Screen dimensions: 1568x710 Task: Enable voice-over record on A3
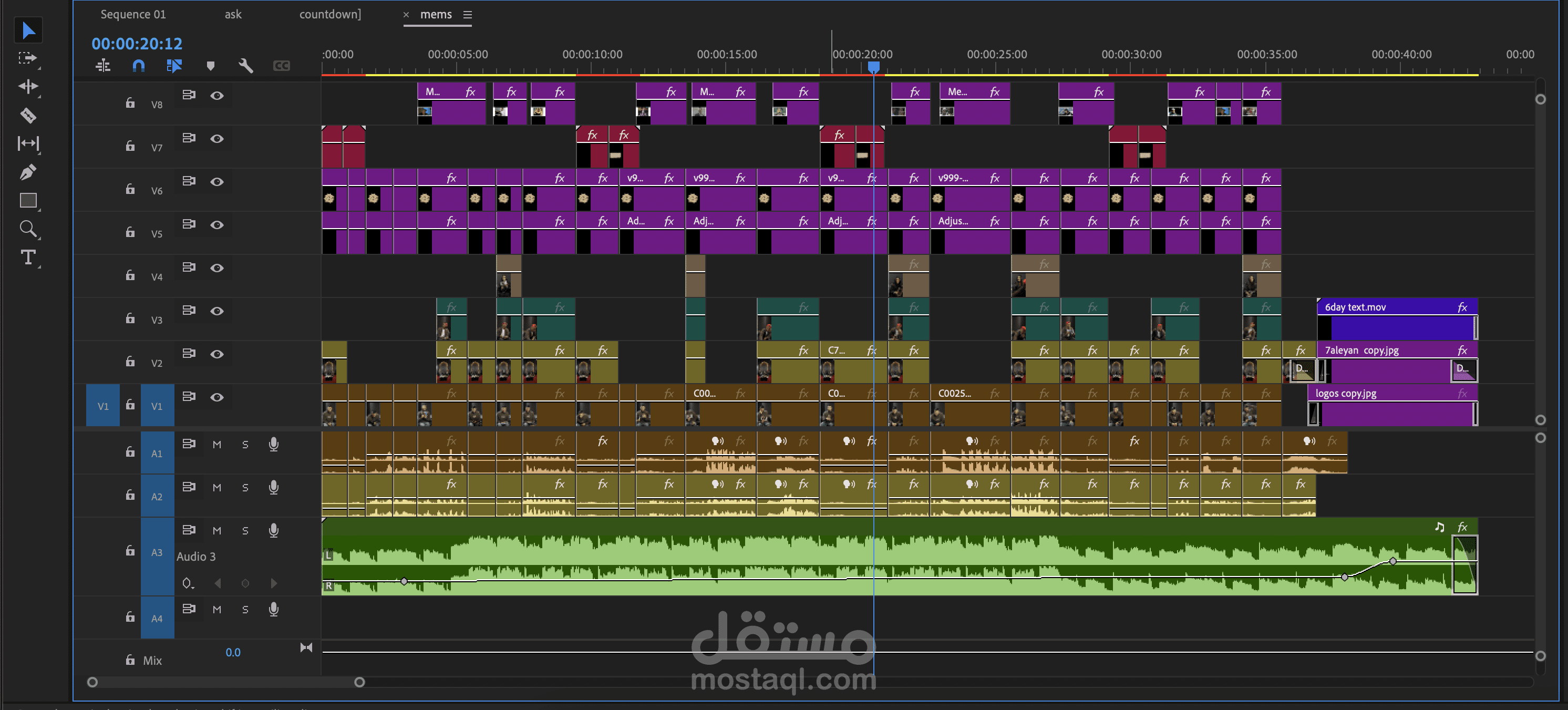pyautogui.click(x=274, y=531)
